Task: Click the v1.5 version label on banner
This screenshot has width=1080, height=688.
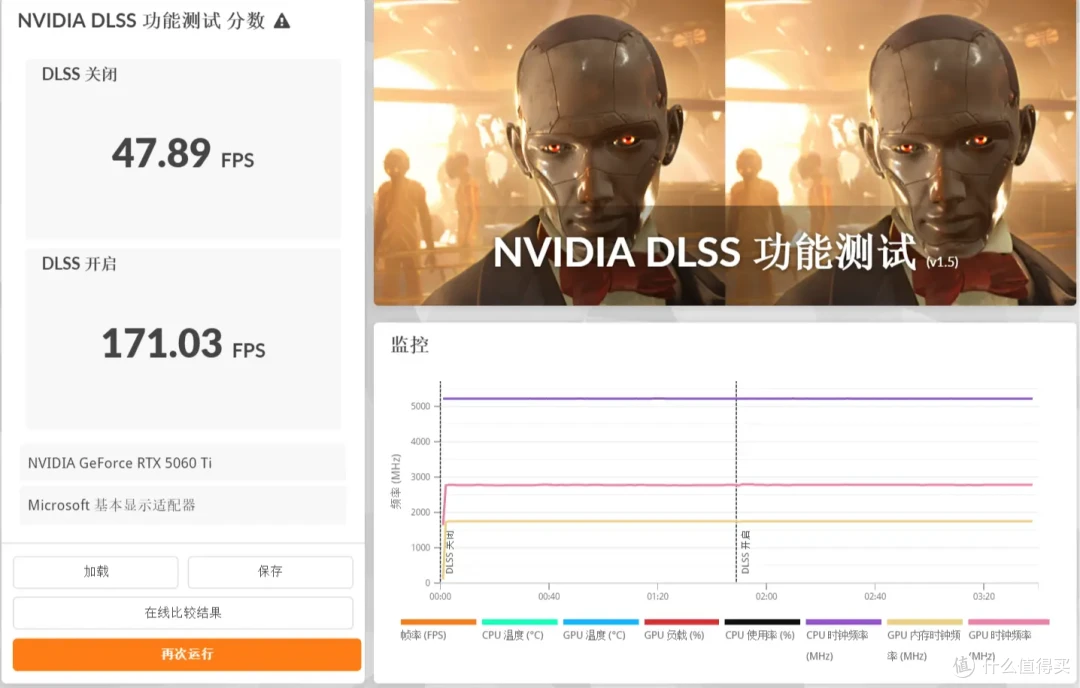Action: [942, 262]
